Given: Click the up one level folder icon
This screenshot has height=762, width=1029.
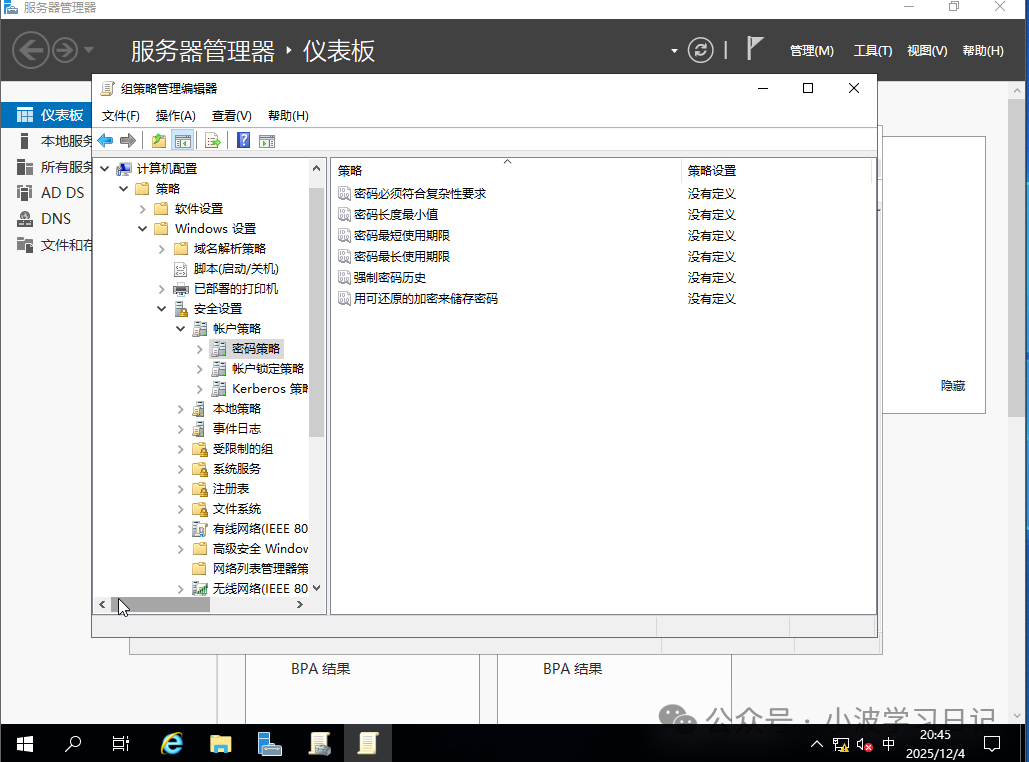Looking at the screenshot, I should (159, 140).
